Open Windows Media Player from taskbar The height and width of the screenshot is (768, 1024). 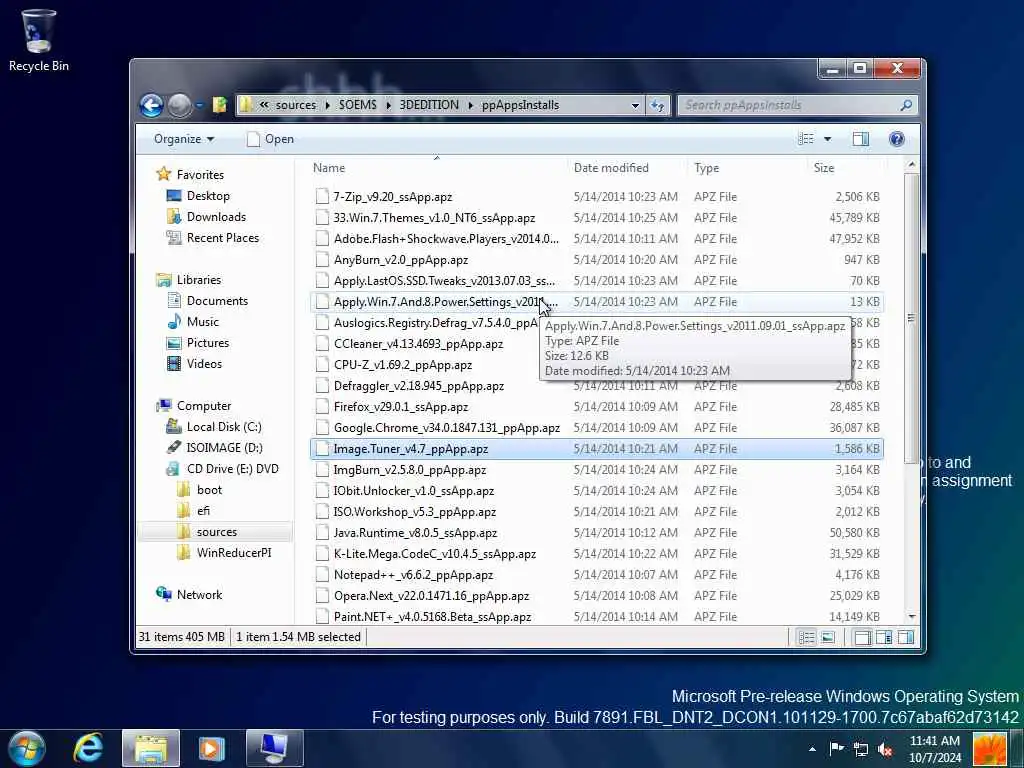212,748
